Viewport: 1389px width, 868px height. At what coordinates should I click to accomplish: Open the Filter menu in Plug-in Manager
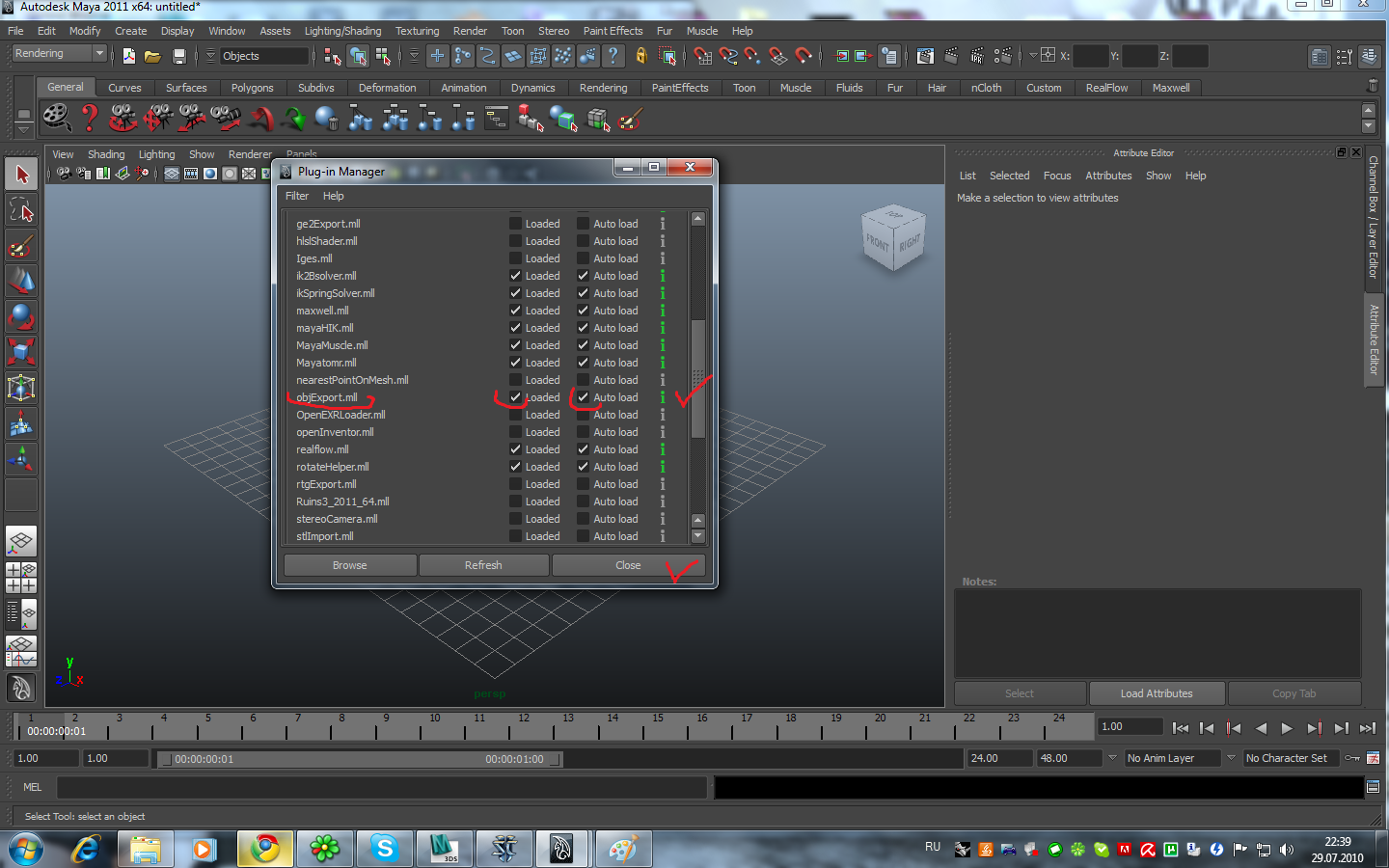point(297,196)
